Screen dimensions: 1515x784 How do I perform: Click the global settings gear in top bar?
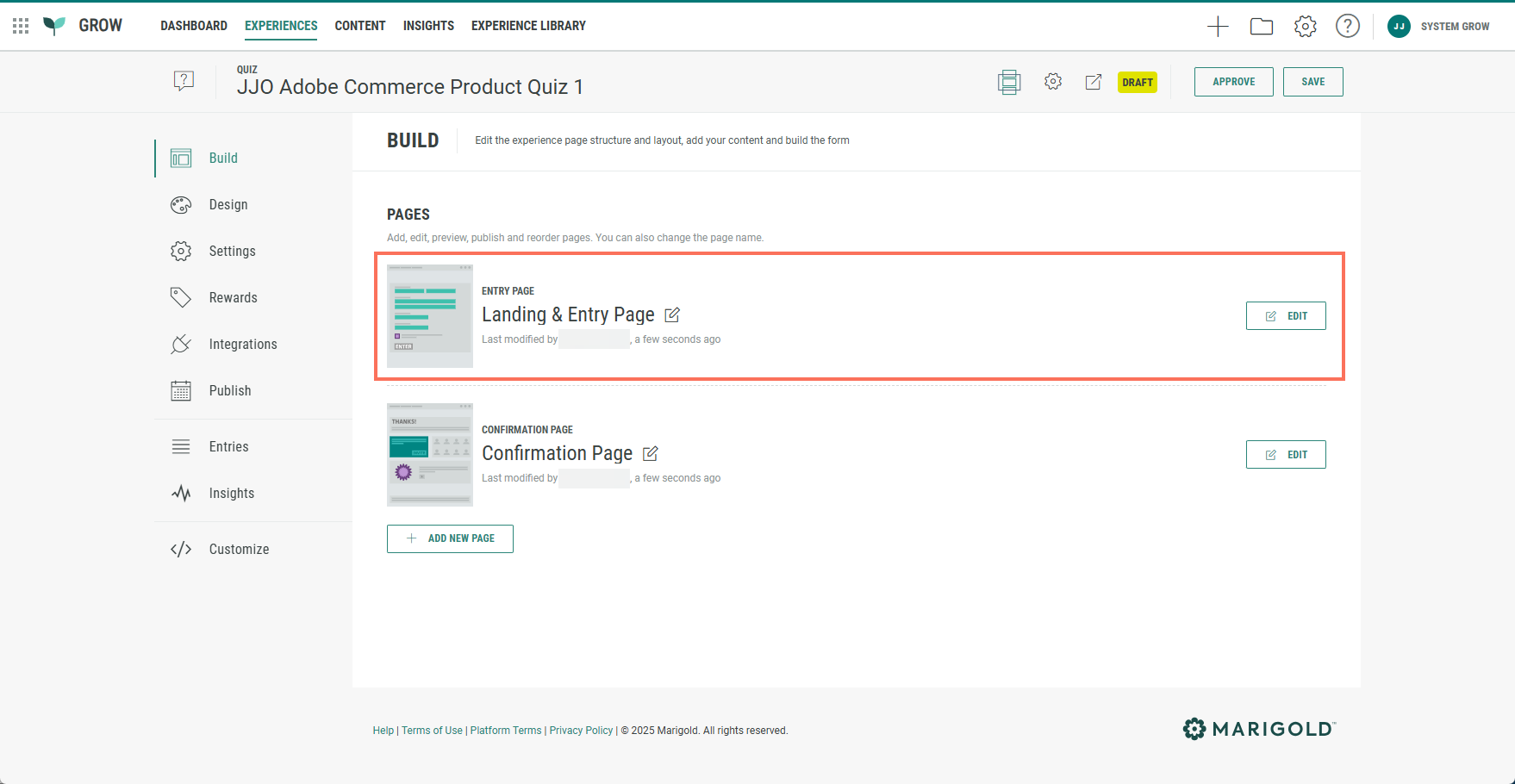tap(1305, 27)
